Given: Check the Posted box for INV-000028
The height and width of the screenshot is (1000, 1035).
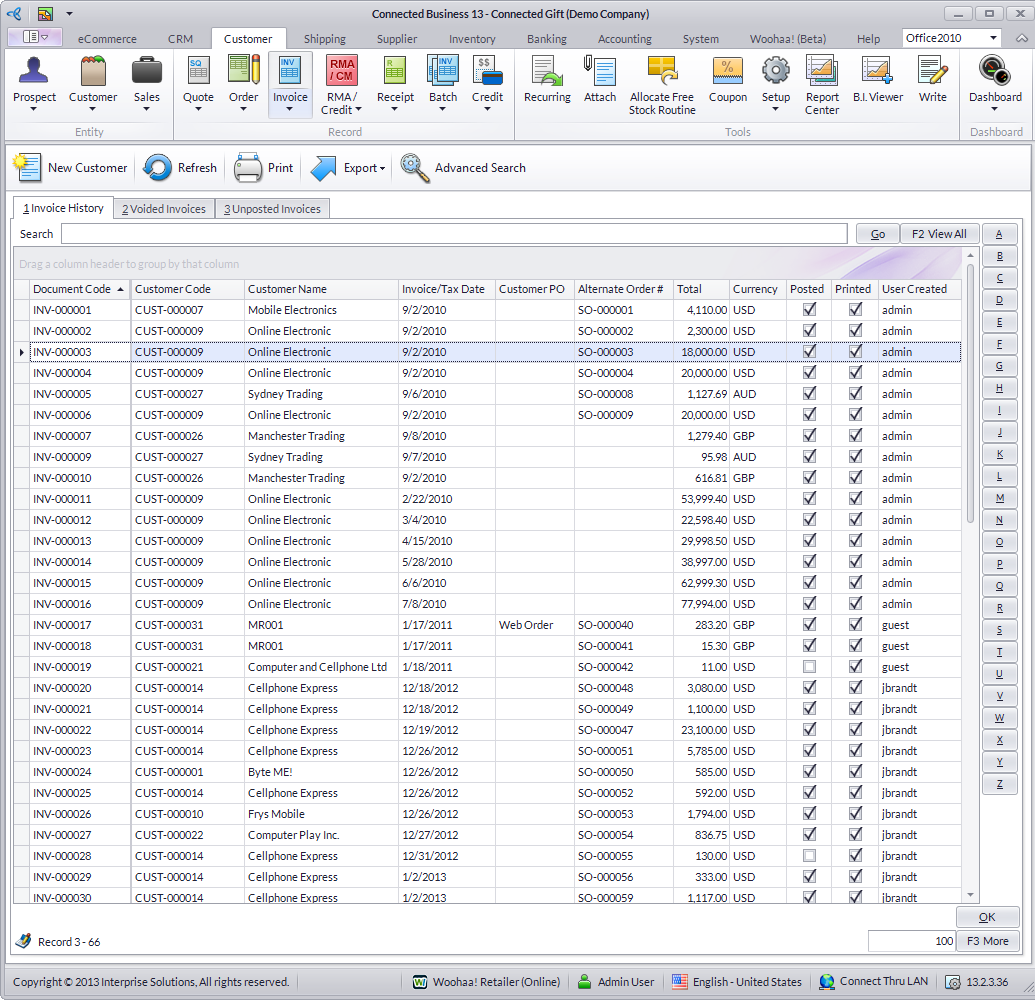Looking at the screenshot, I should click(x=809, y=856).
